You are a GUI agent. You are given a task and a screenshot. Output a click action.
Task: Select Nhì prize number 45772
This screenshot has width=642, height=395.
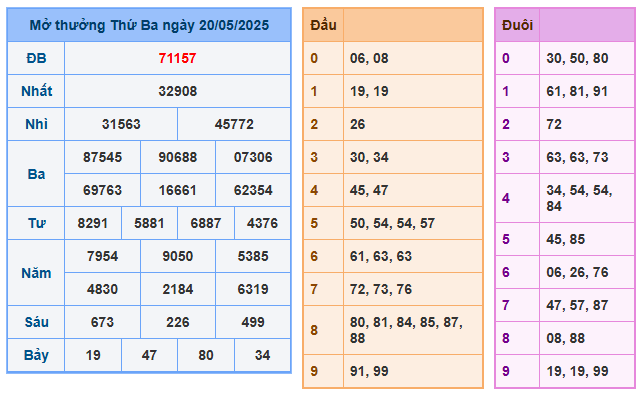pos(234,124)
